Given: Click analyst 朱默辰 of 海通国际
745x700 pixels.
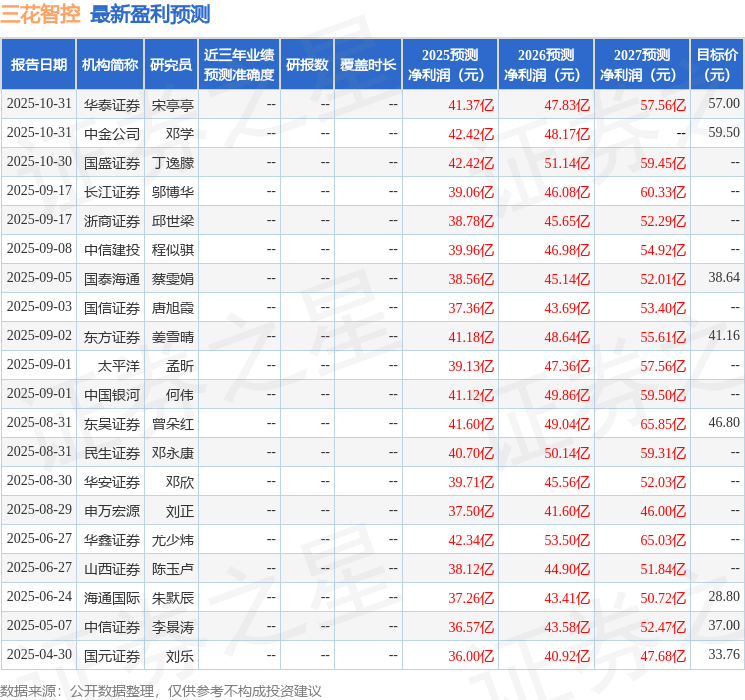Looking at the screenshot, I should (172, 598).
